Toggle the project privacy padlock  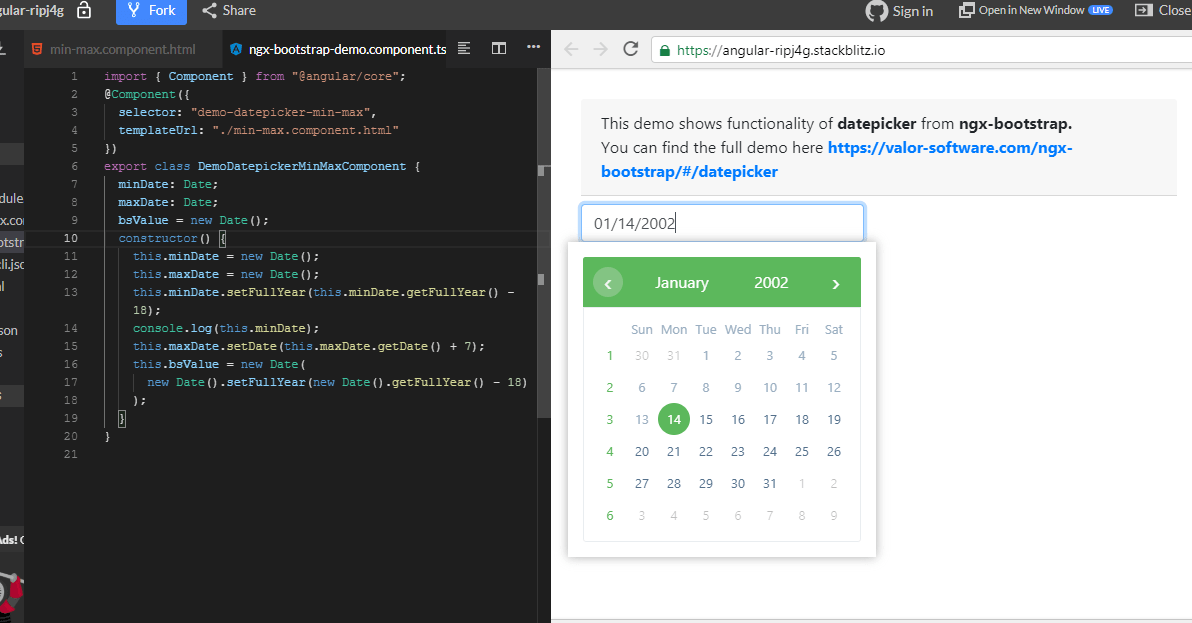[x=83, y=11]
